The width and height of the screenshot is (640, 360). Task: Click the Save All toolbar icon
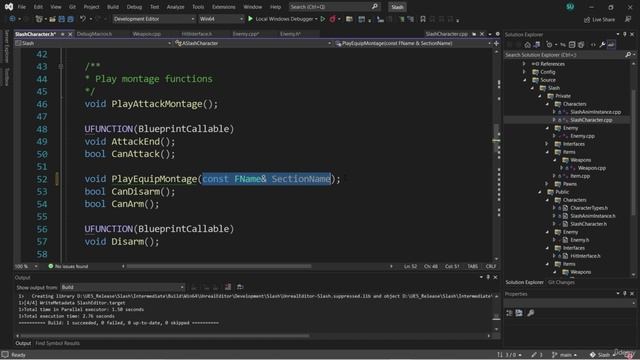[x=71, y=19]
